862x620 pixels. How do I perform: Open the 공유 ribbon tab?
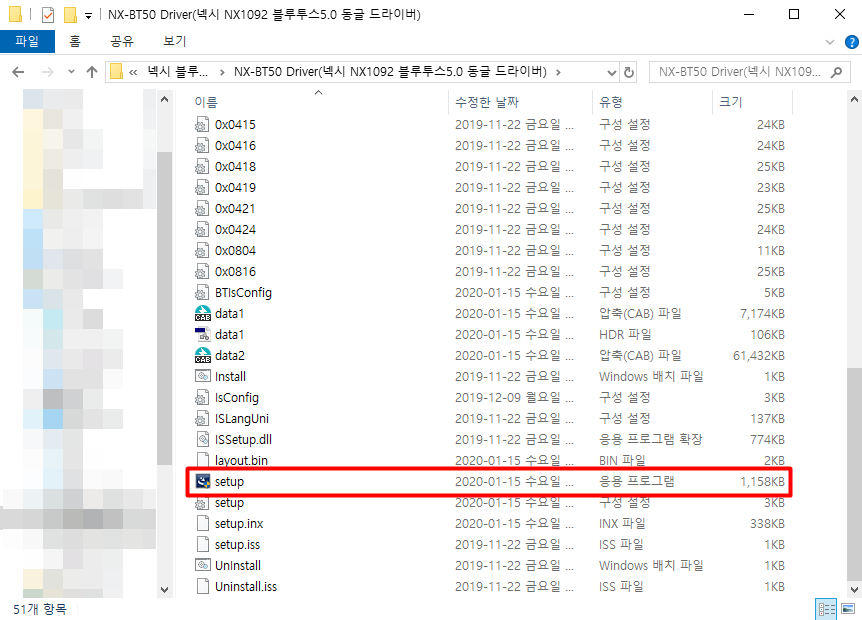(122, 41)
